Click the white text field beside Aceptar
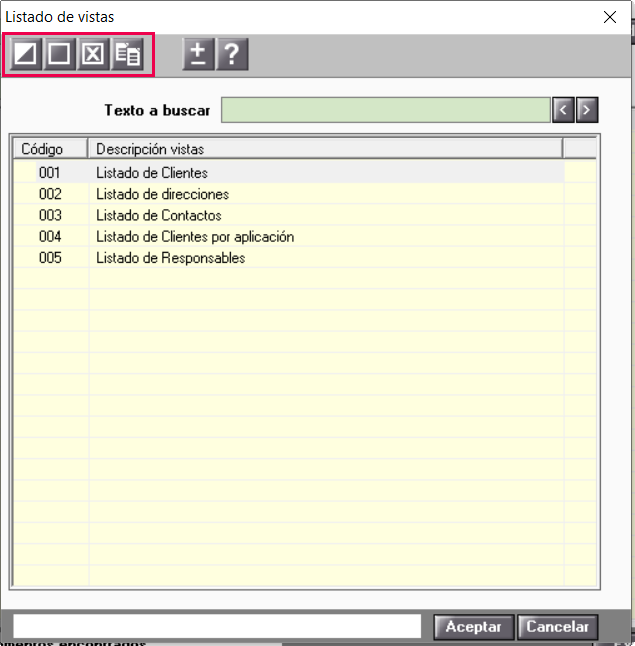The height and width of the screenshot is (646, 635). pyautogui.click(x=217, y=626)
